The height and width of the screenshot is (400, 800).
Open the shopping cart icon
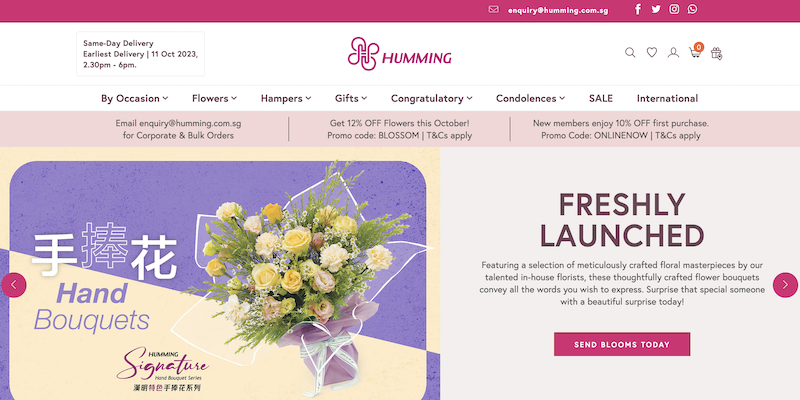tap(695, 52)
